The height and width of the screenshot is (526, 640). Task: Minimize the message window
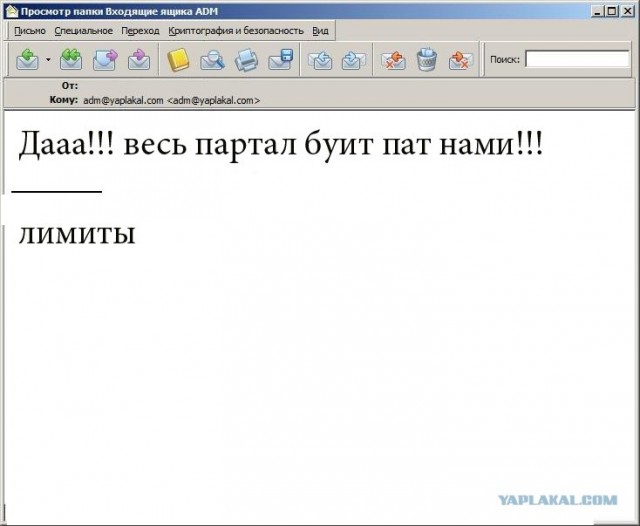[598, 11]
